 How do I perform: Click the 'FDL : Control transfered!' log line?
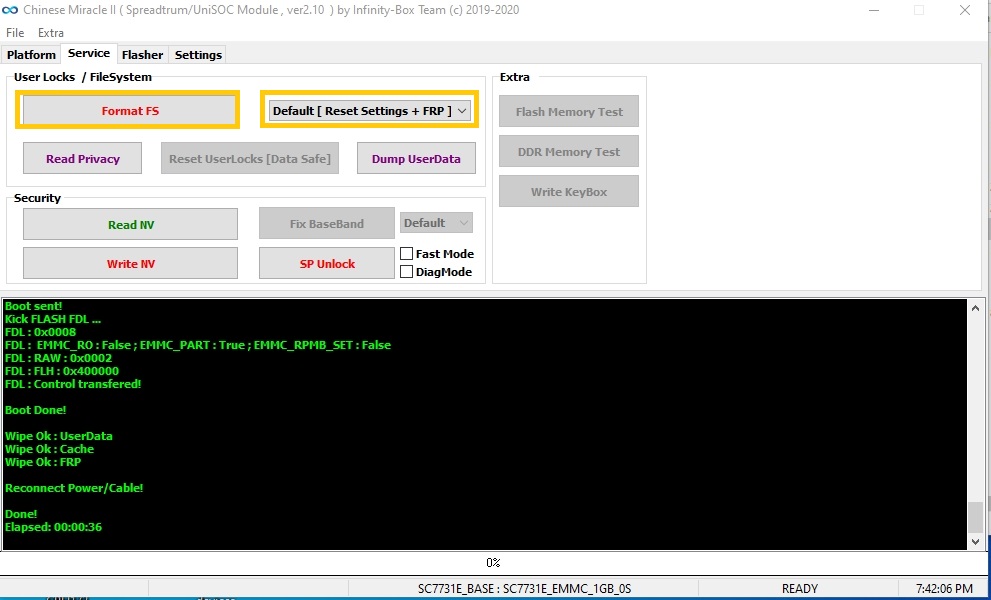(x=73, y=384)
